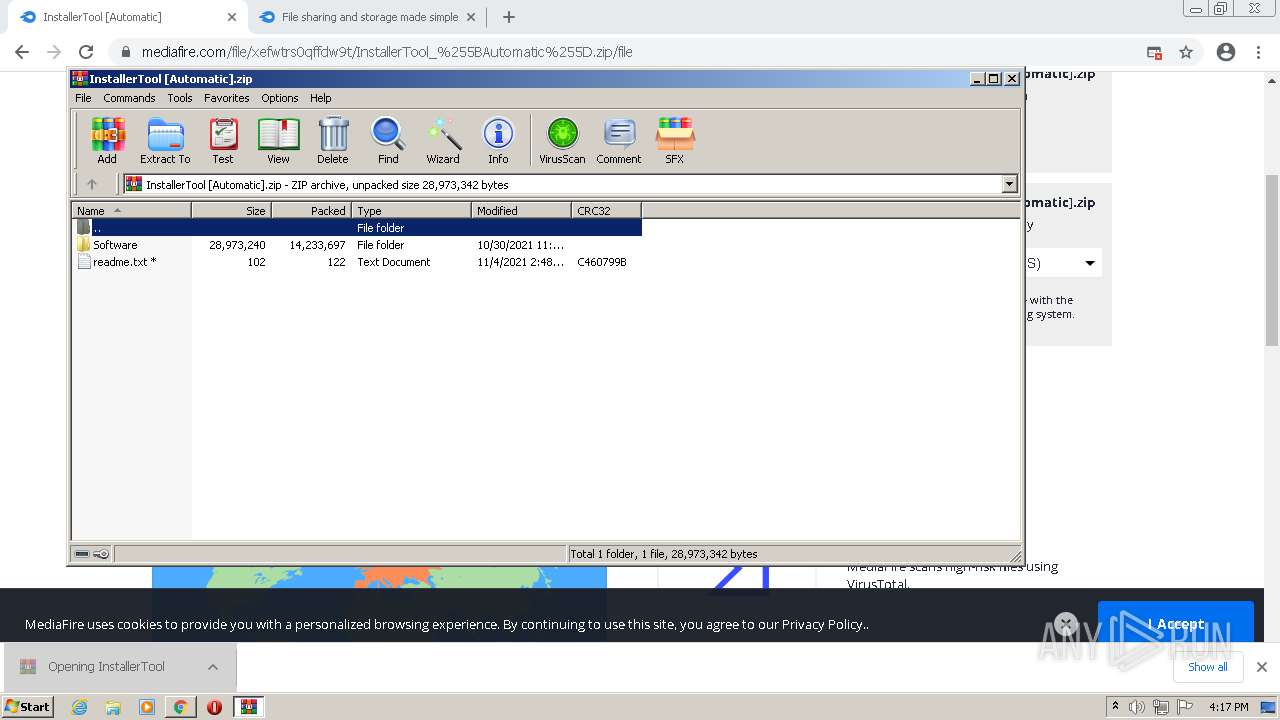Reload the MediaFire page
This screenshot has width=1280, height=720.
pos(86,52)
